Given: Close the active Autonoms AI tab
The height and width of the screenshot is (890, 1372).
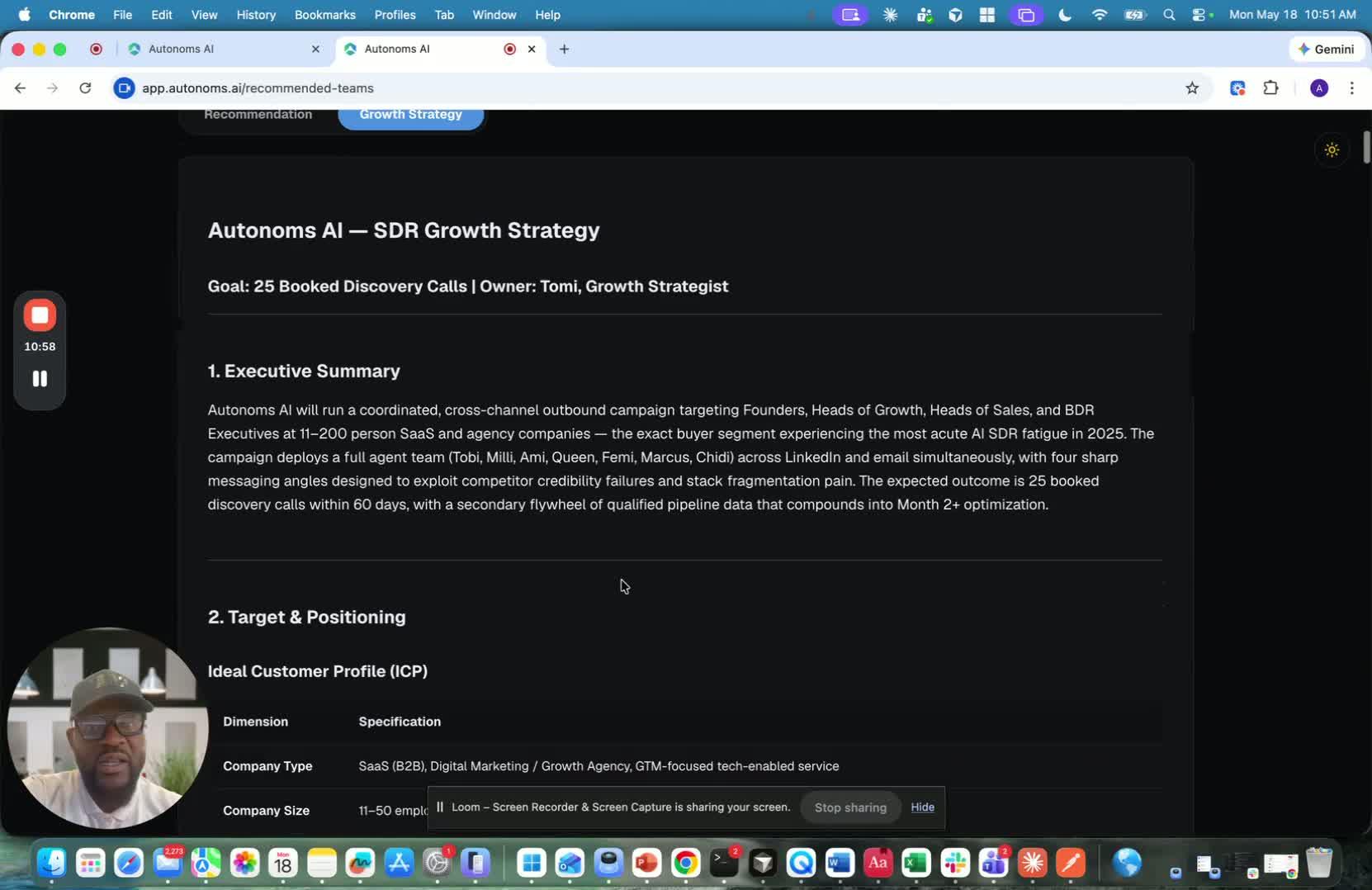Looking at the screenshot, I should (x=532, y=50).
